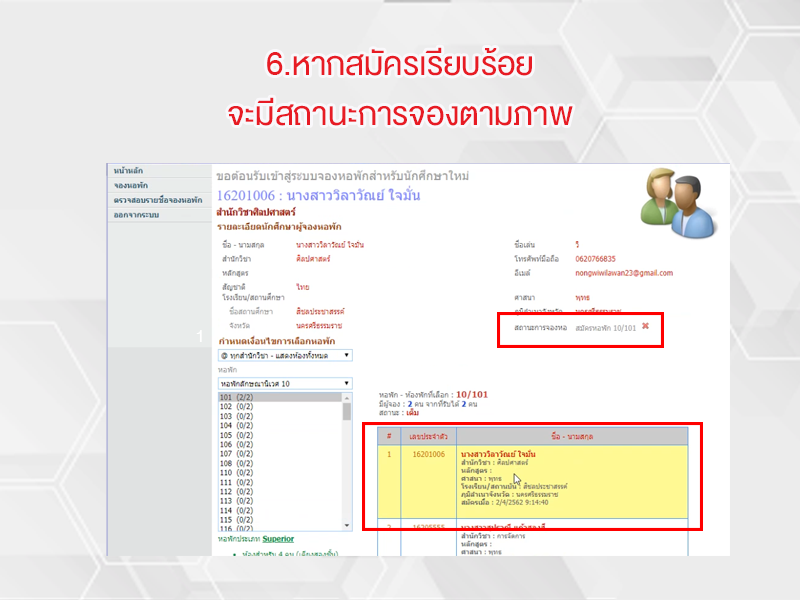Click the เลขประจำตัว column header

(433, 436)
